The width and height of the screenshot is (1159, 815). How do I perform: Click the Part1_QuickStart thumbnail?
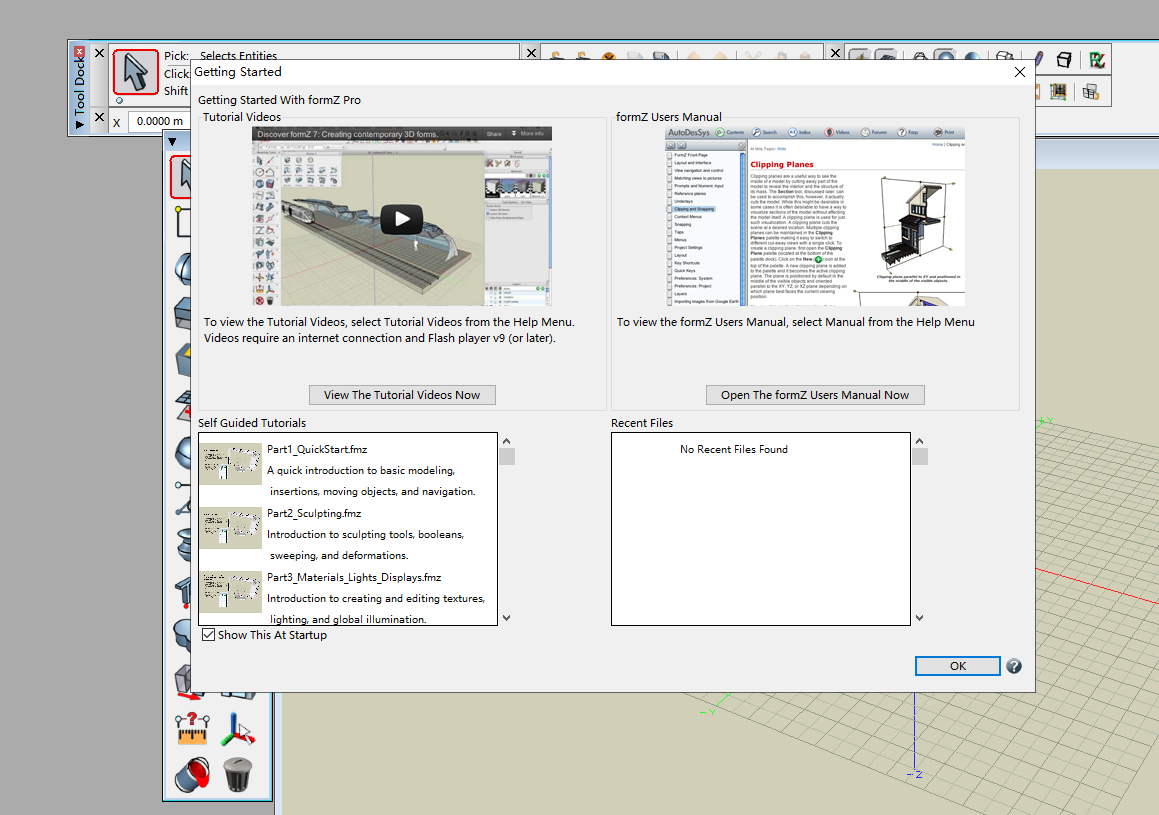231,463
